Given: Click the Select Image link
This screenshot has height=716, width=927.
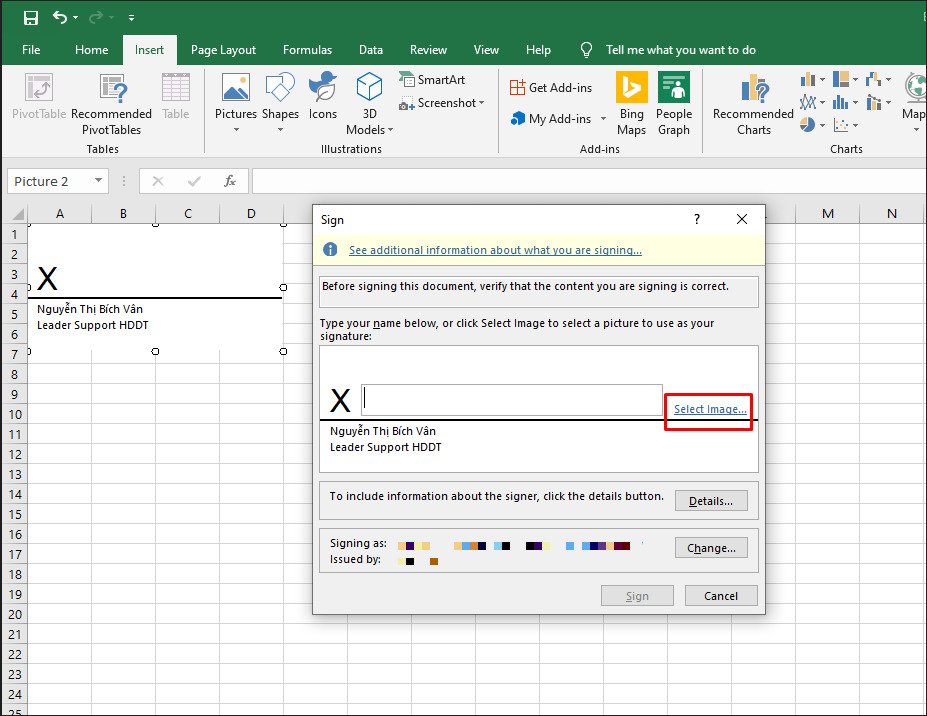Looking at the screenshot, I should tap(710, 409).
